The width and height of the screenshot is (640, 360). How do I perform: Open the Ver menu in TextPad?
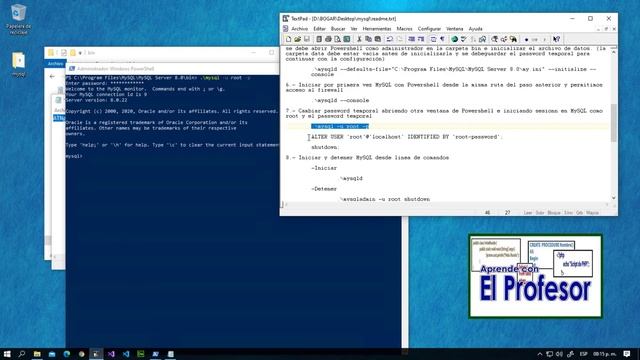coord(354,29)
